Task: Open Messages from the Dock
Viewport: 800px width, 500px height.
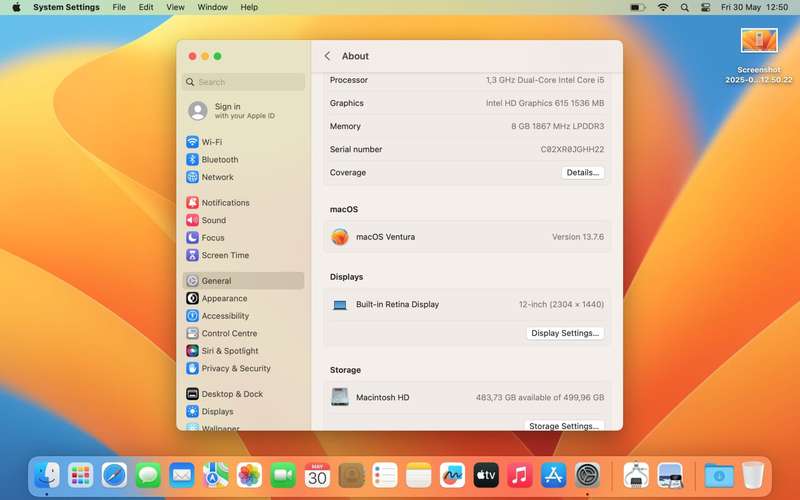Action: 148,476
